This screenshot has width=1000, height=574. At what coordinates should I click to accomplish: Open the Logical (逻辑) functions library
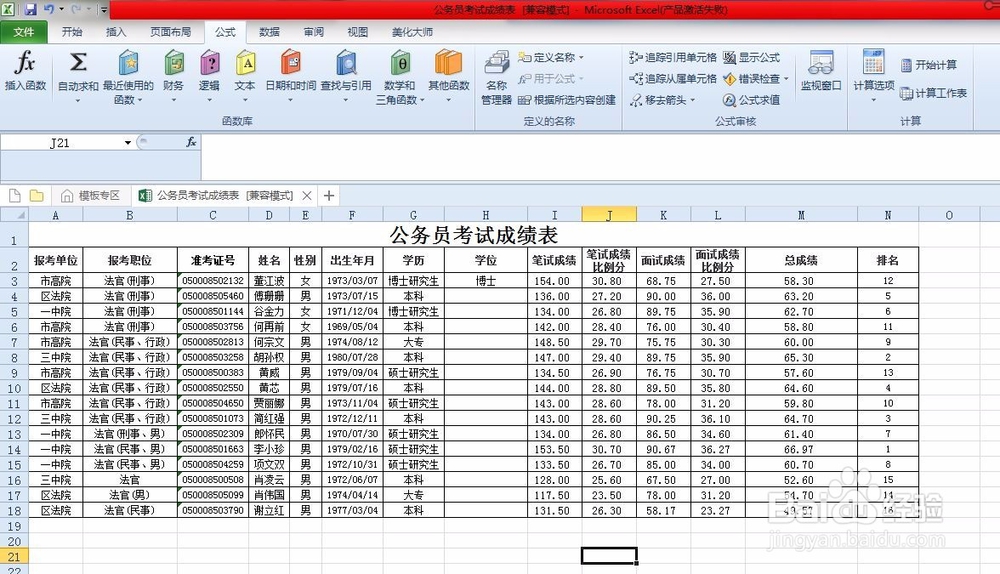coord(209,77)
